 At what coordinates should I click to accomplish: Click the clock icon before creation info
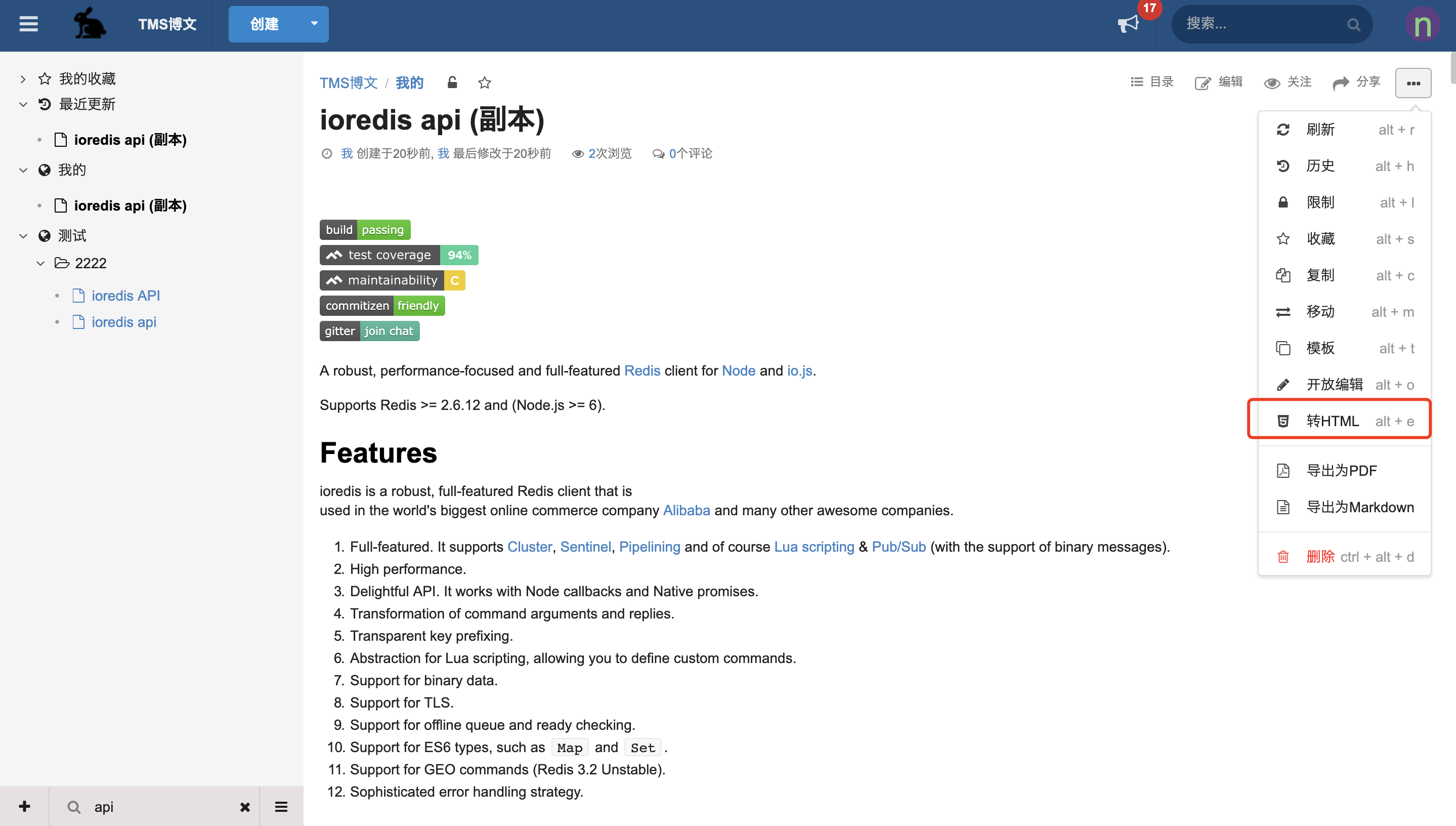(327, 153)
